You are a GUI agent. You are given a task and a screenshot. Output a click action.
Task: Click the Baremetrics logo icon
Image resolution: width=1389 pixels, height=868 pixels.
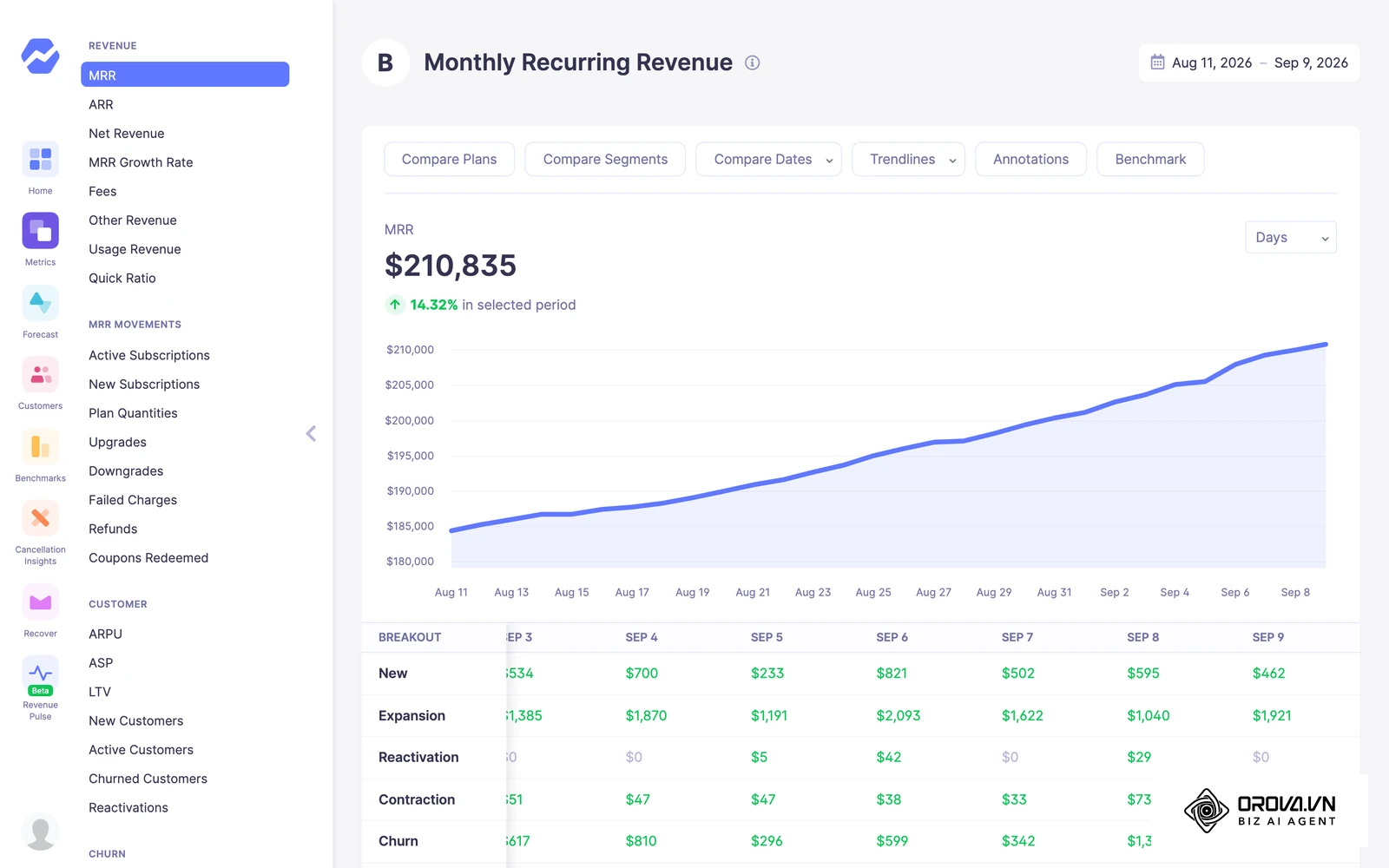40,56
